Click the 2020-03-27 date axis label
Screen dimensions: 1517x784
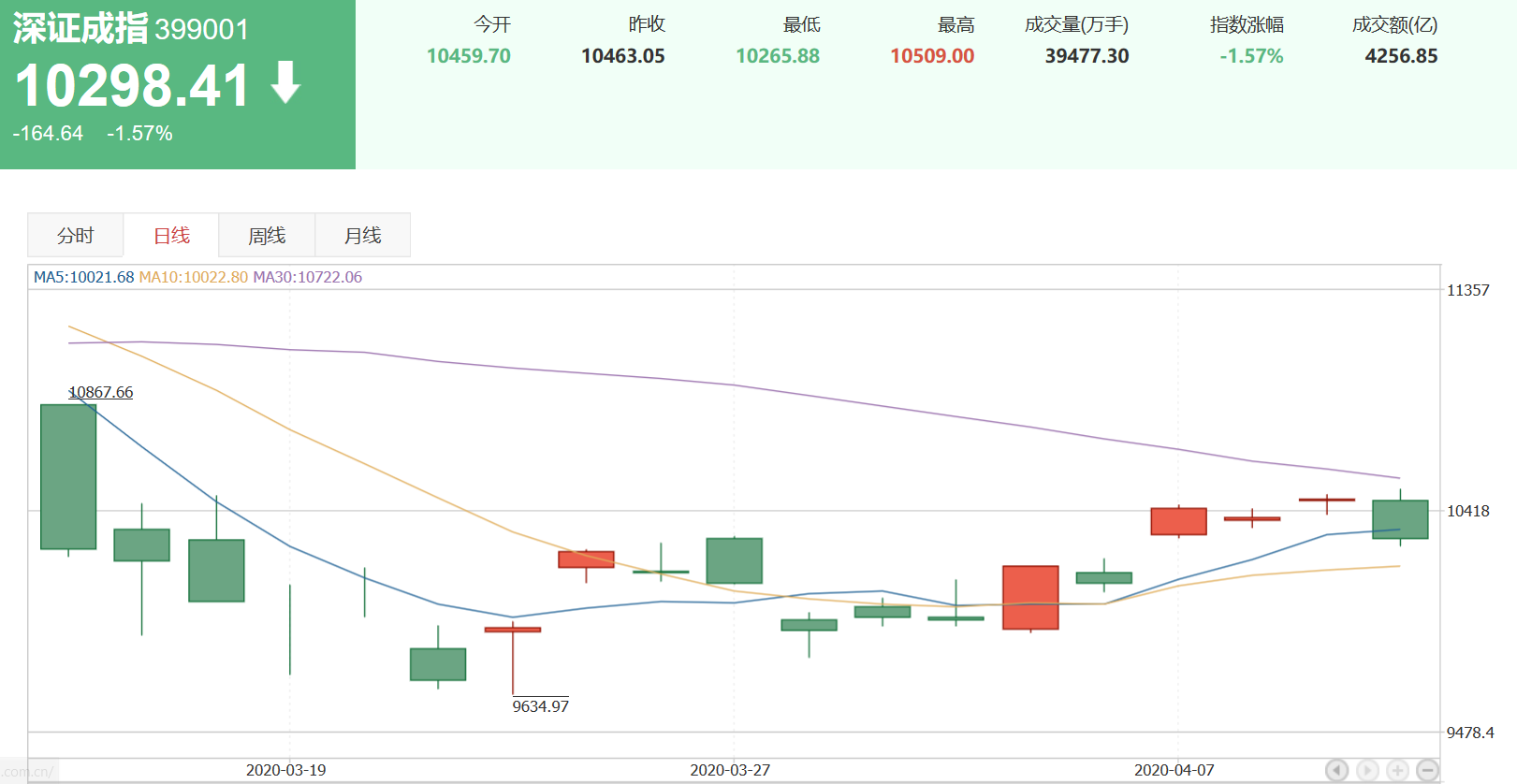(x=730, y=770)
